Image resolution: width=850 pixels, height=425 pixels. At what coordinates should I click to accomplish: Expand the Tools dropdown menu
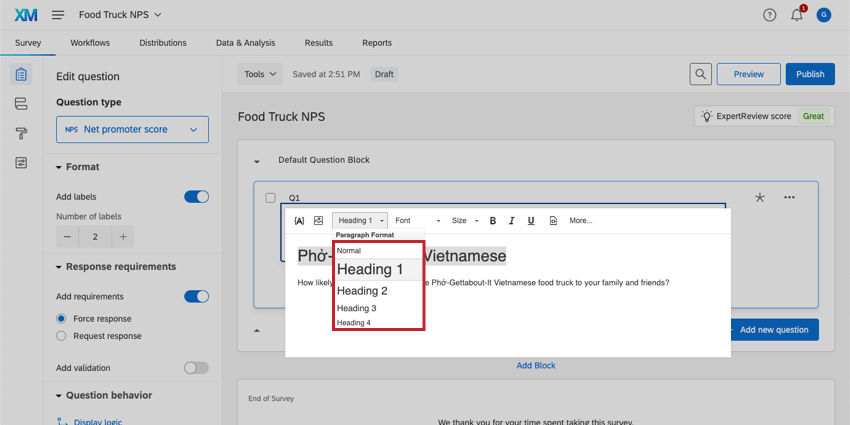(260, 74)
